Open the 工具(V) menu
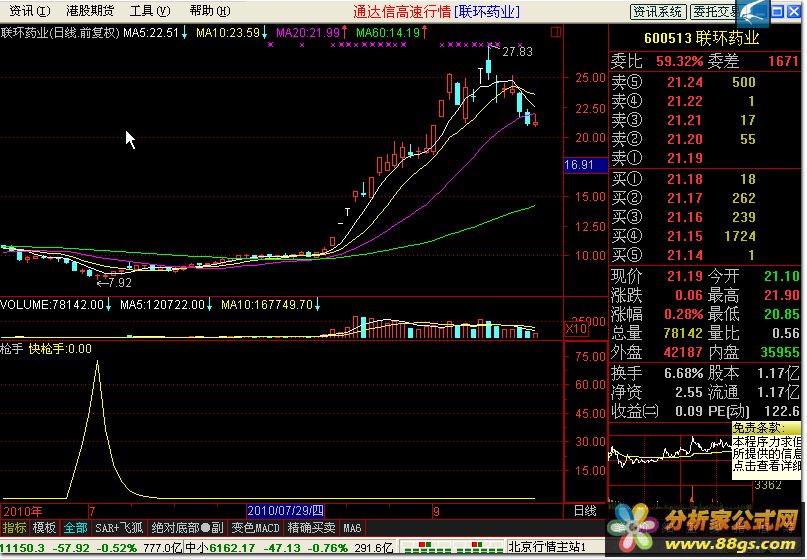Viewport: 807px width, 559px height. click(x=150, y=10)
